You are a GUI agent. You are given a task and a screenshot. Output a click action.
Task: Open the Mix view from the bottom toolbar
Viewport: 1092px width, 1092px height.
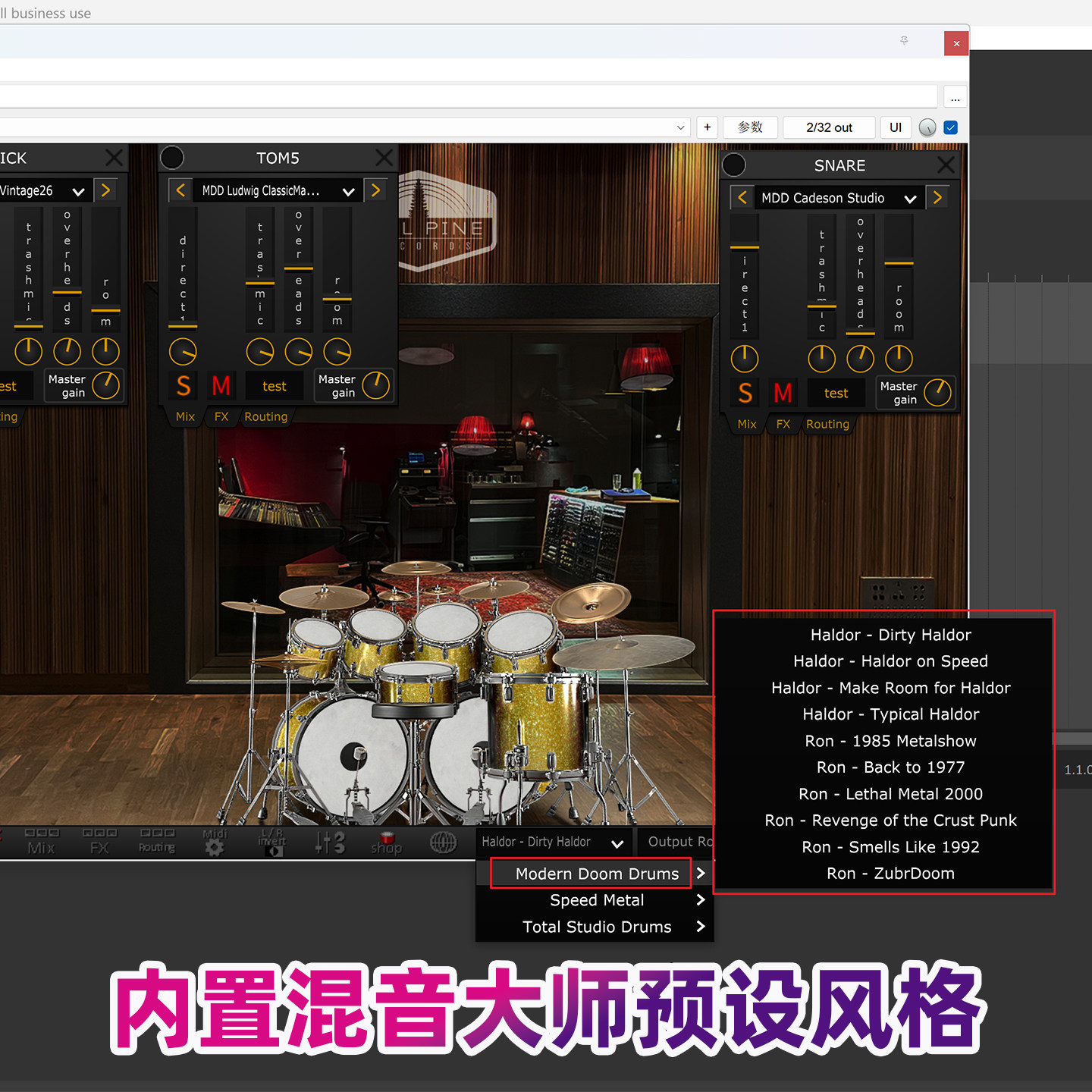point(41,842)
